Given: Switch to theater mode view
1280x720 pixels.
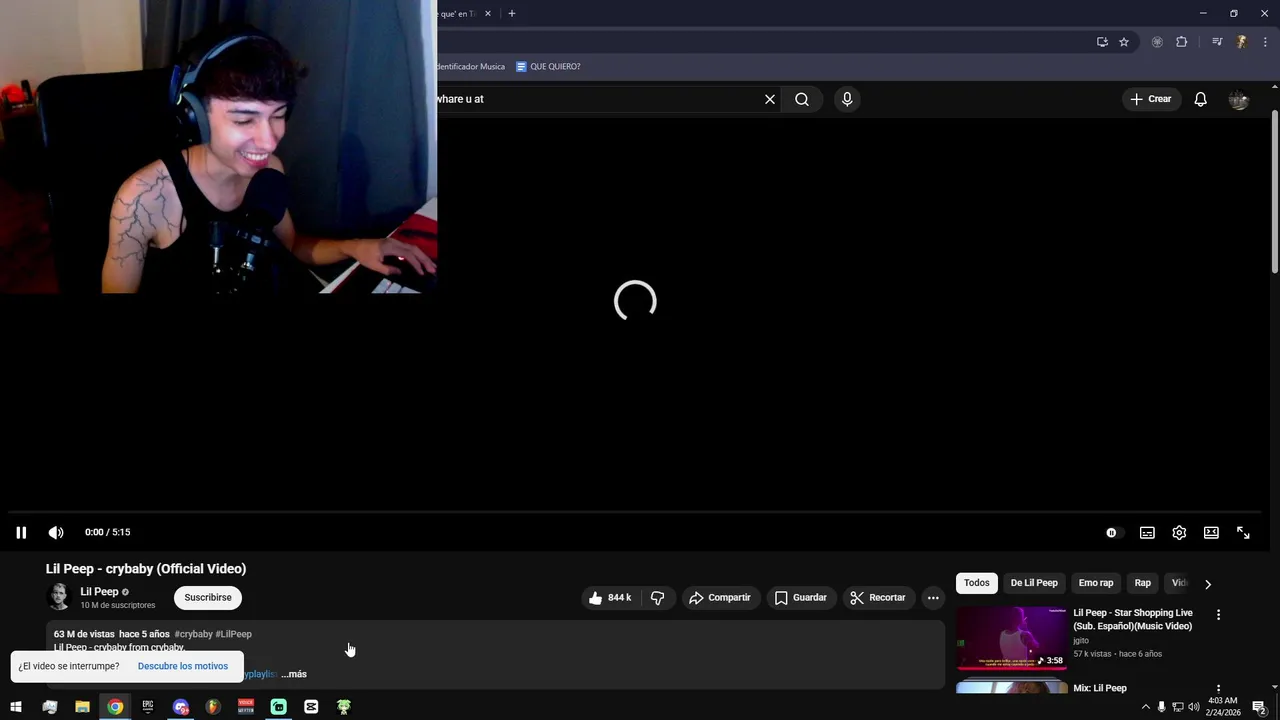Looking at the screenshot, I should pyautogui.click(x=1211, y=533).
